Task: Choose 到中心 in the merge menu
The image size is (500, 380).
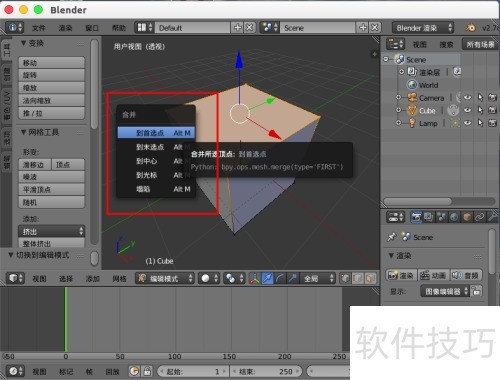Action: 156,161
